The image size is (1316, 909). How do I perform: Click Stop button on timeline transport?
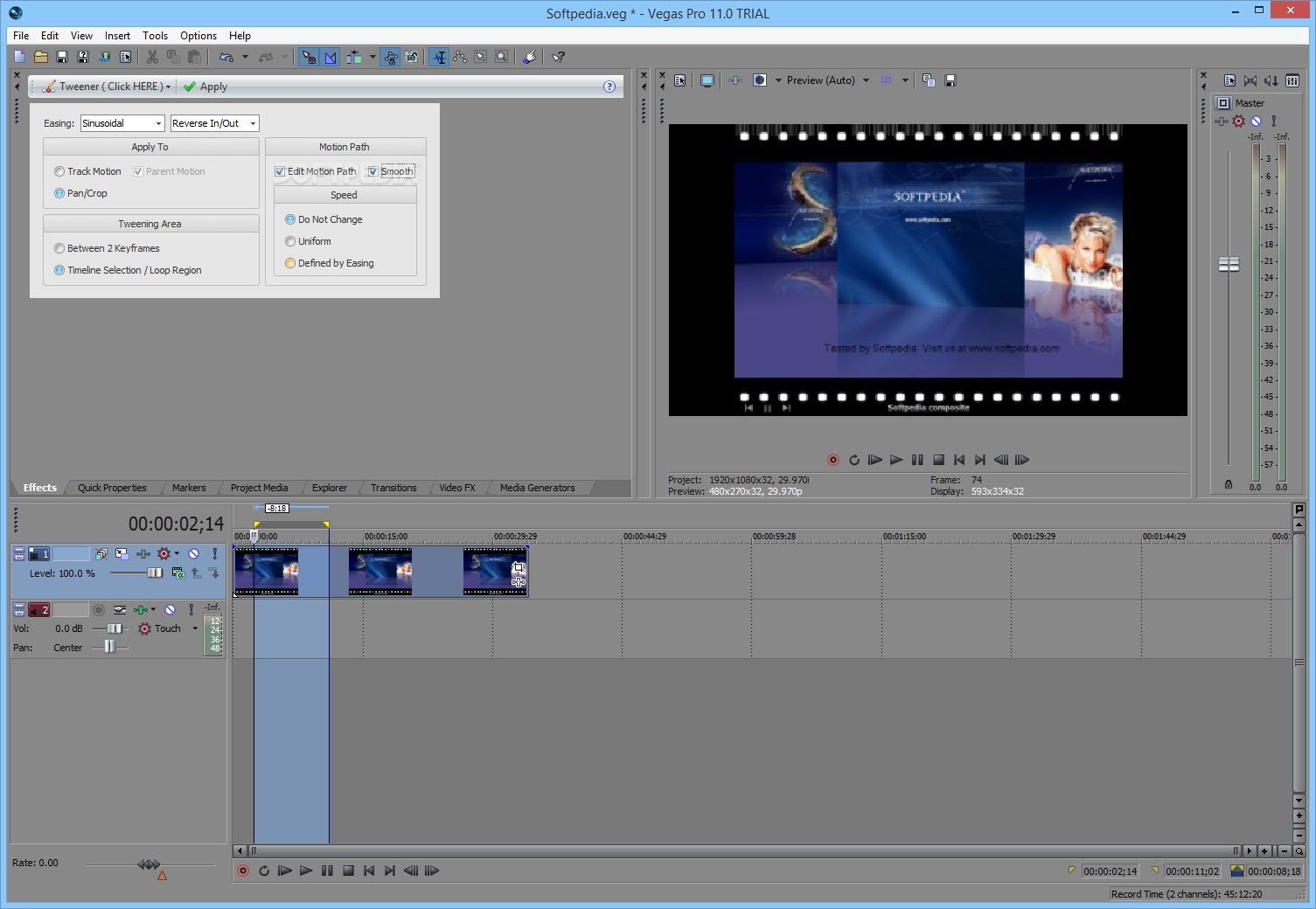(x=348, y=871)
